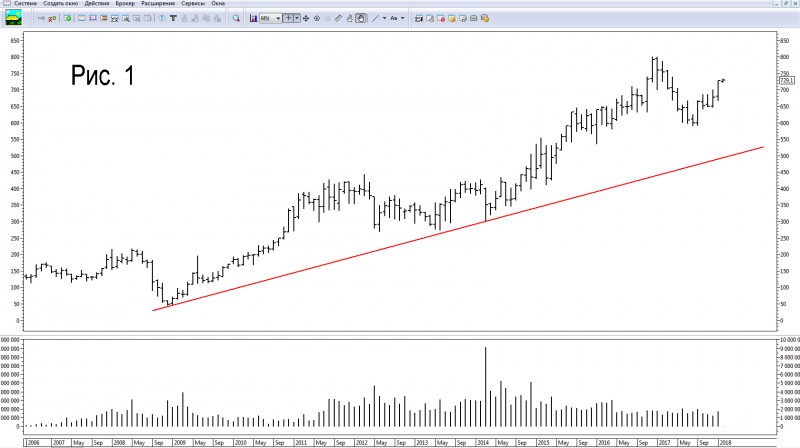Expand the Aa text tool dropdown
800x448 pixels.
coord(403,18)
